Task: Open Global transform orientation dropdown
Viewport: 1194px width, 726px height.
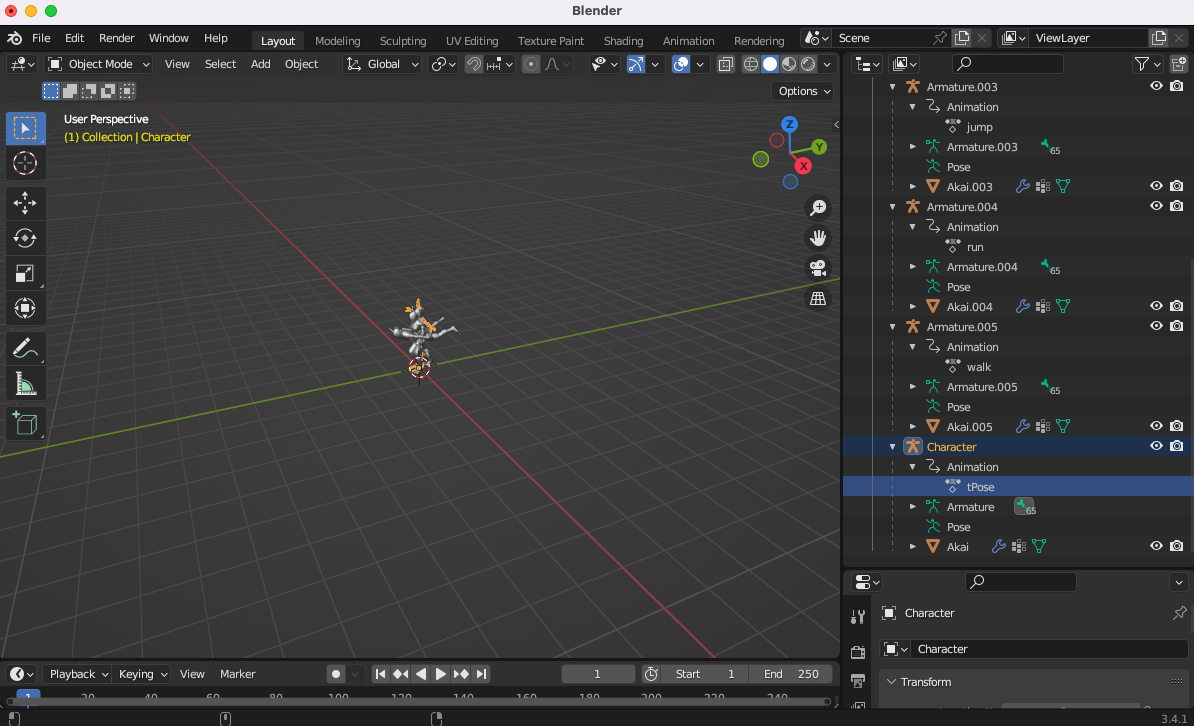Action: (382, 64)
